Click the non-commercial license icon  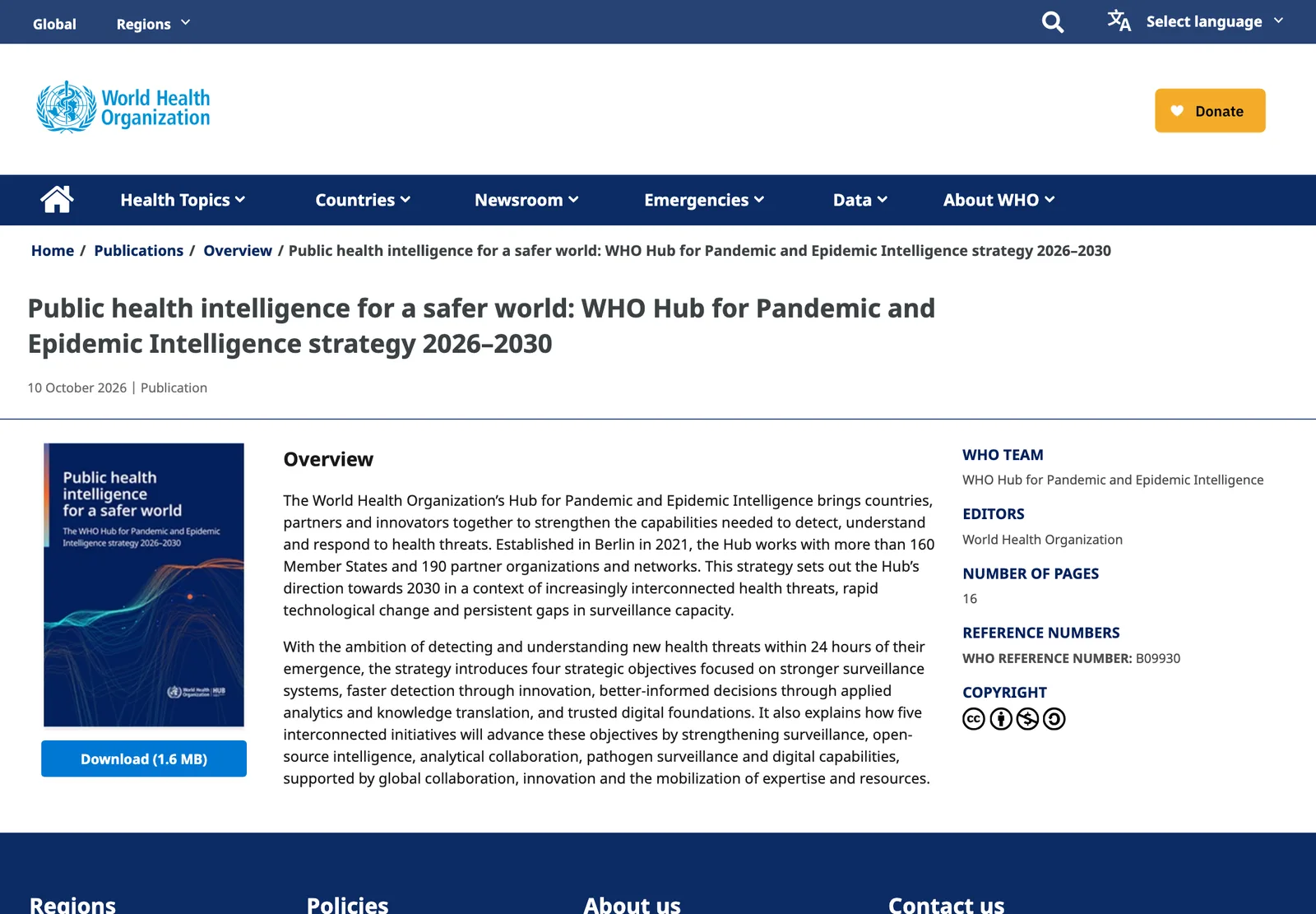[x=1027, y=719]
